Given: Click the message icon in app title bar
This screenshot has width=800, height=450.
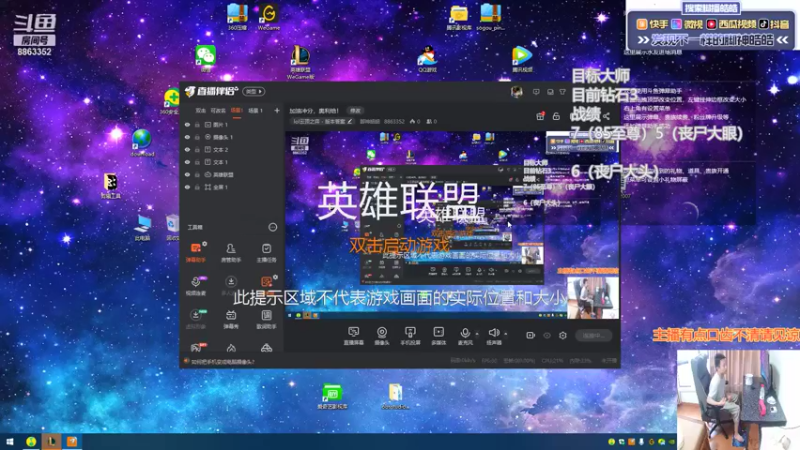Looking at the screenshot, I should [536, 92].
